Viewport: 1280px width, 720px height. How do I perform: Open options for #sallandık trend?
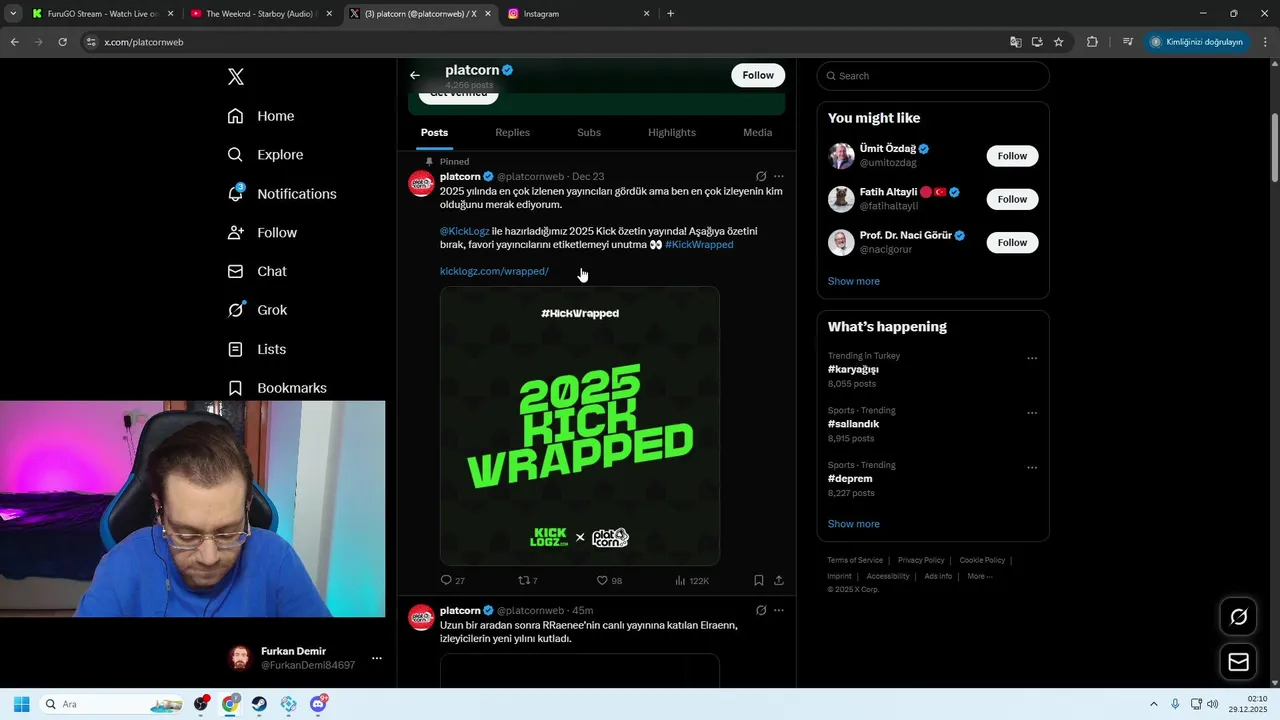[x=1032, y=413]
